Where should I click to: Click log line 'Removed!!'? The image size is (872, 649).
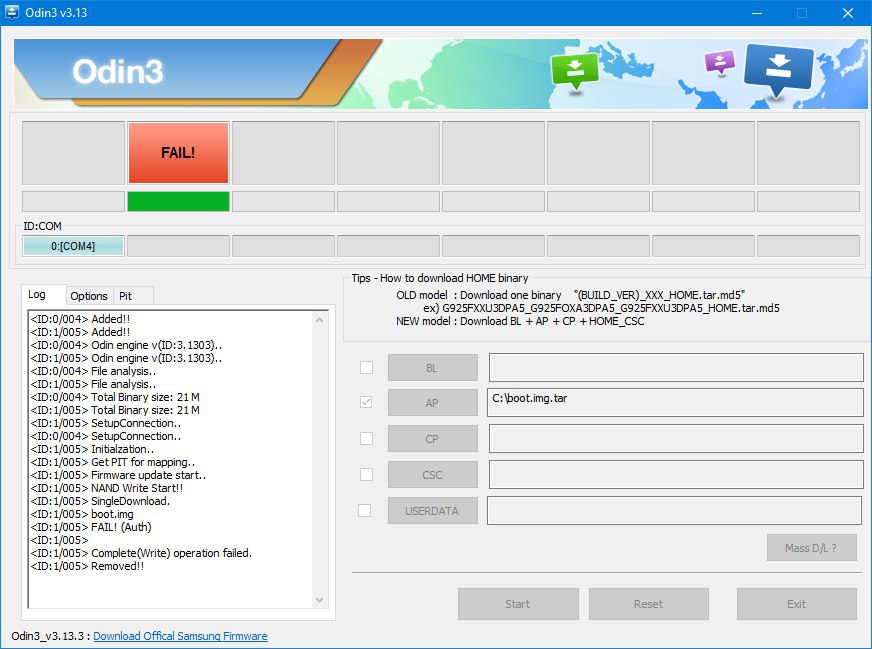tap(87, 566)
